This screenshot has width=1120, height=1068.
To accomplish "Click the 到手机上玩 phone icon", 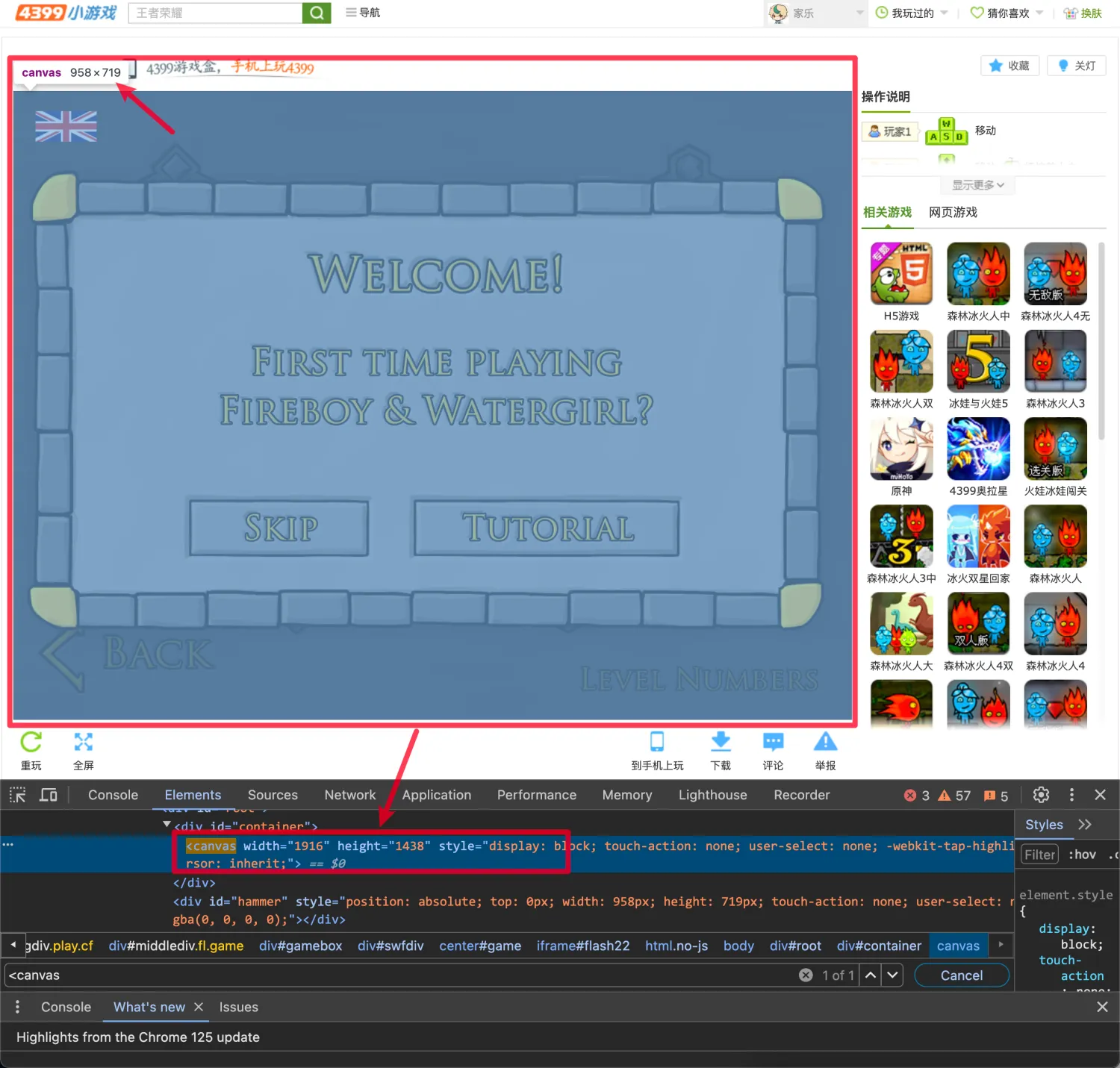I will (x=657, y=741).
